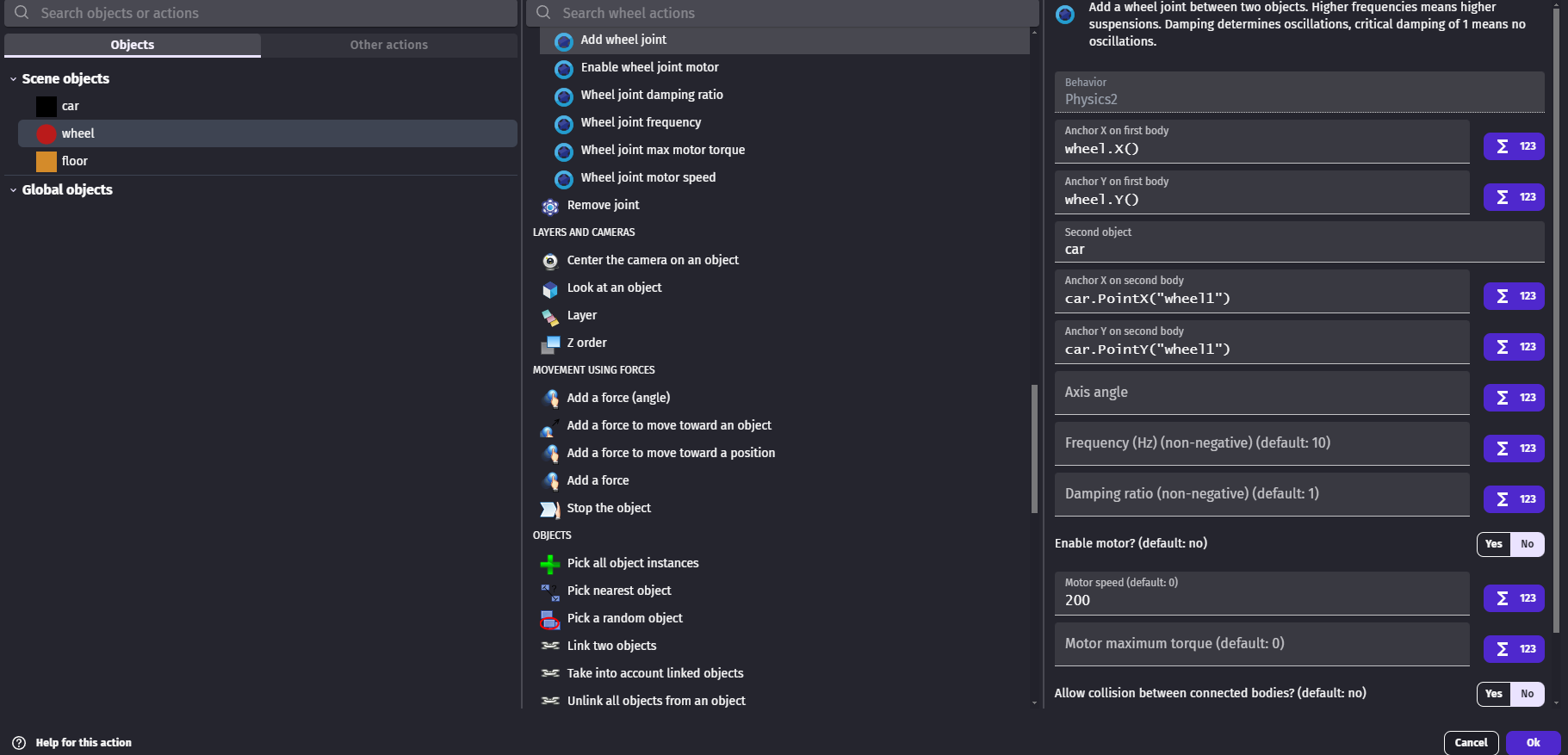Click the Look at an object cube icon
The image size is (1568, 755).
point(550,288)
